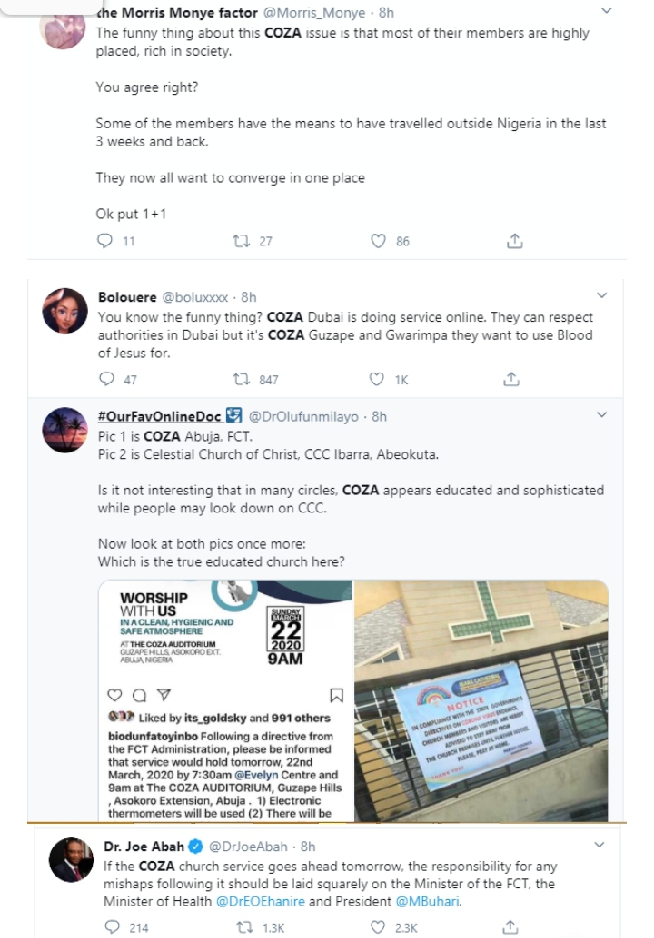Expand options menu on #OurFavOnlineDoc tweet

tap(602, 415)
